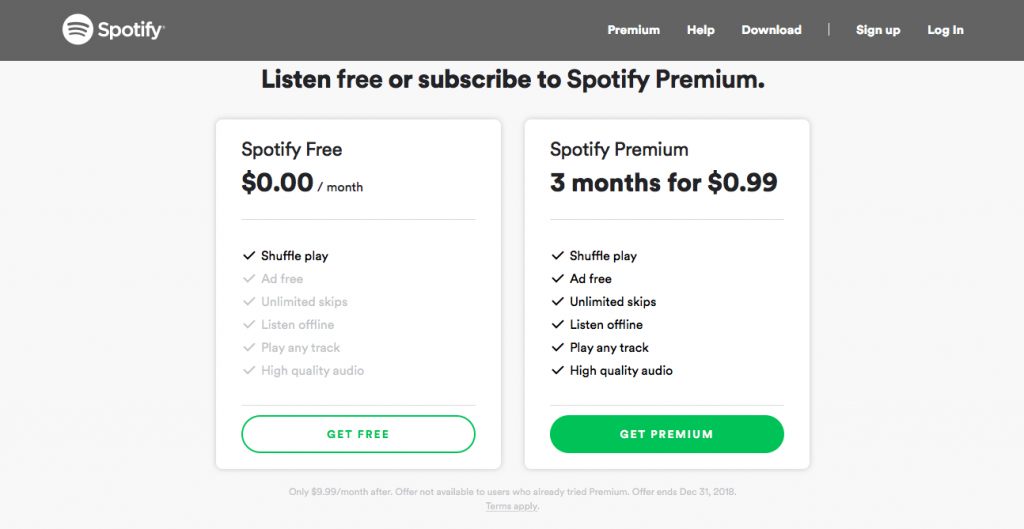Click High quality audio checkmark in Premium
This screenshot has width=1024, height=529.
coord(557,370)
